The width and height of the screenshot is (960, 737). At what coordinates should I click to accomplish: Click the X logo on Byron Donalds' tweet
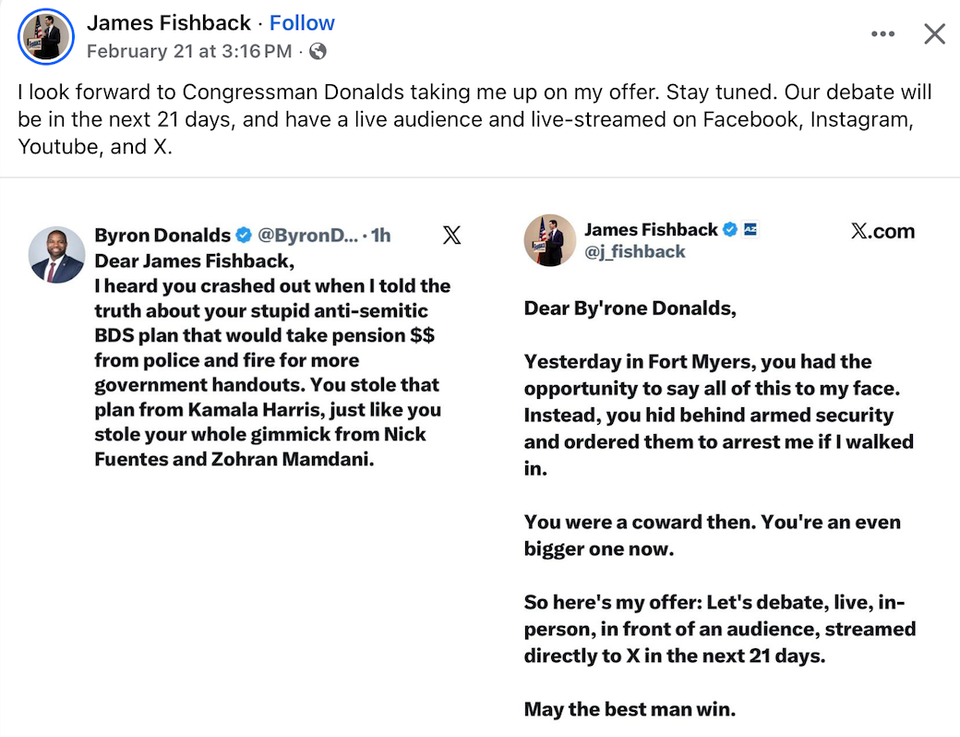452,235
